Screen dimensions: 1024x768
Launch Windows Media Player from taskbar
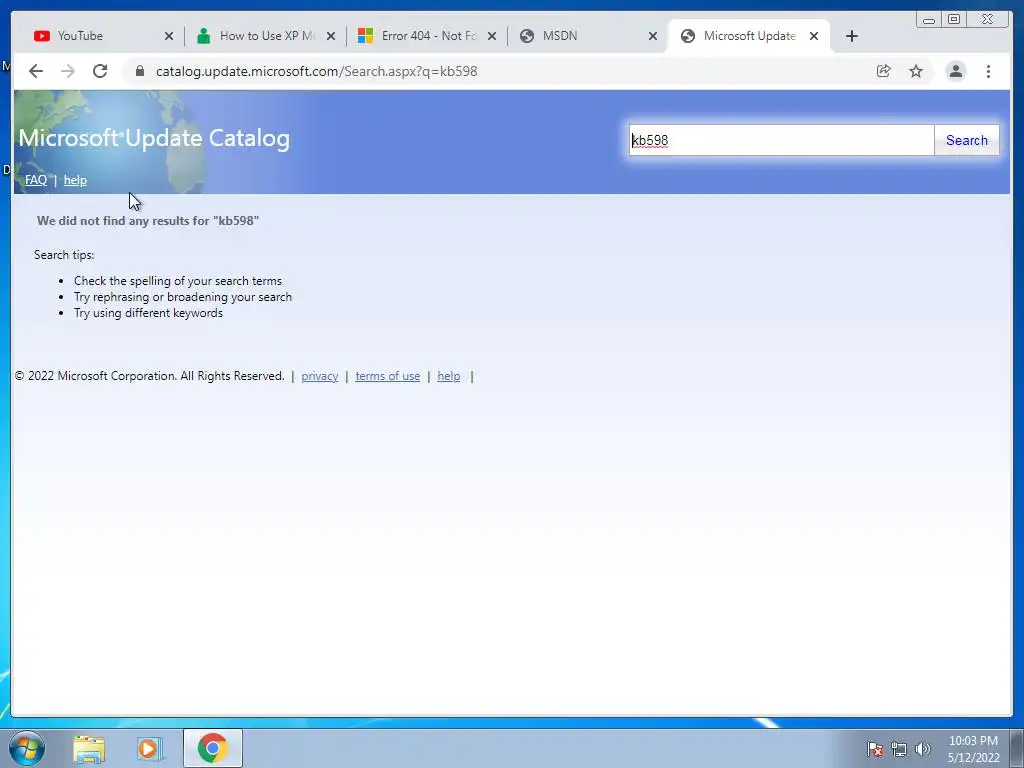[x=150, y=748]
